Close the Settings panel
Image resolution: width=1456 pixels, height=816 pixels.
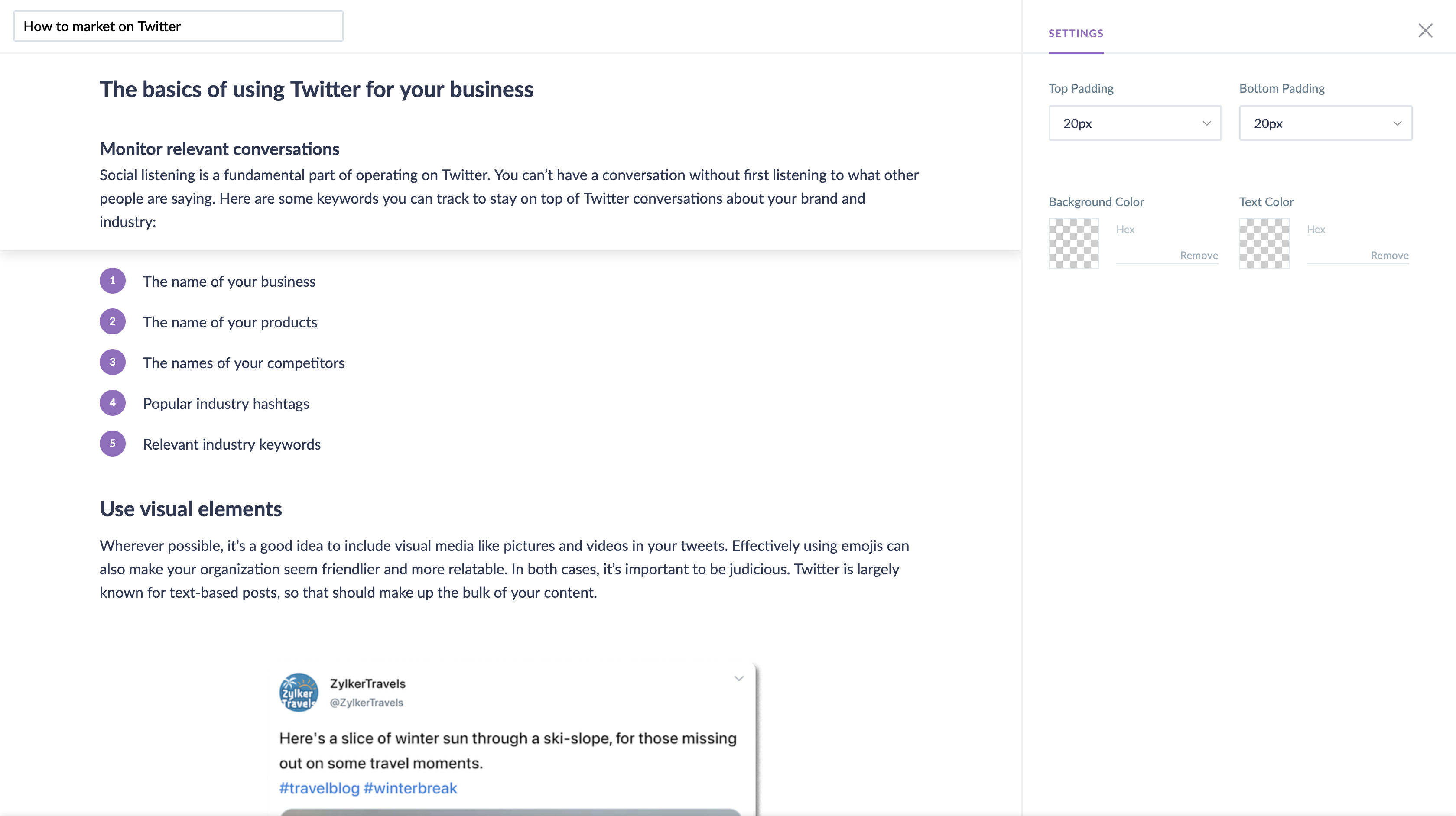click(x=1425, y=30)
